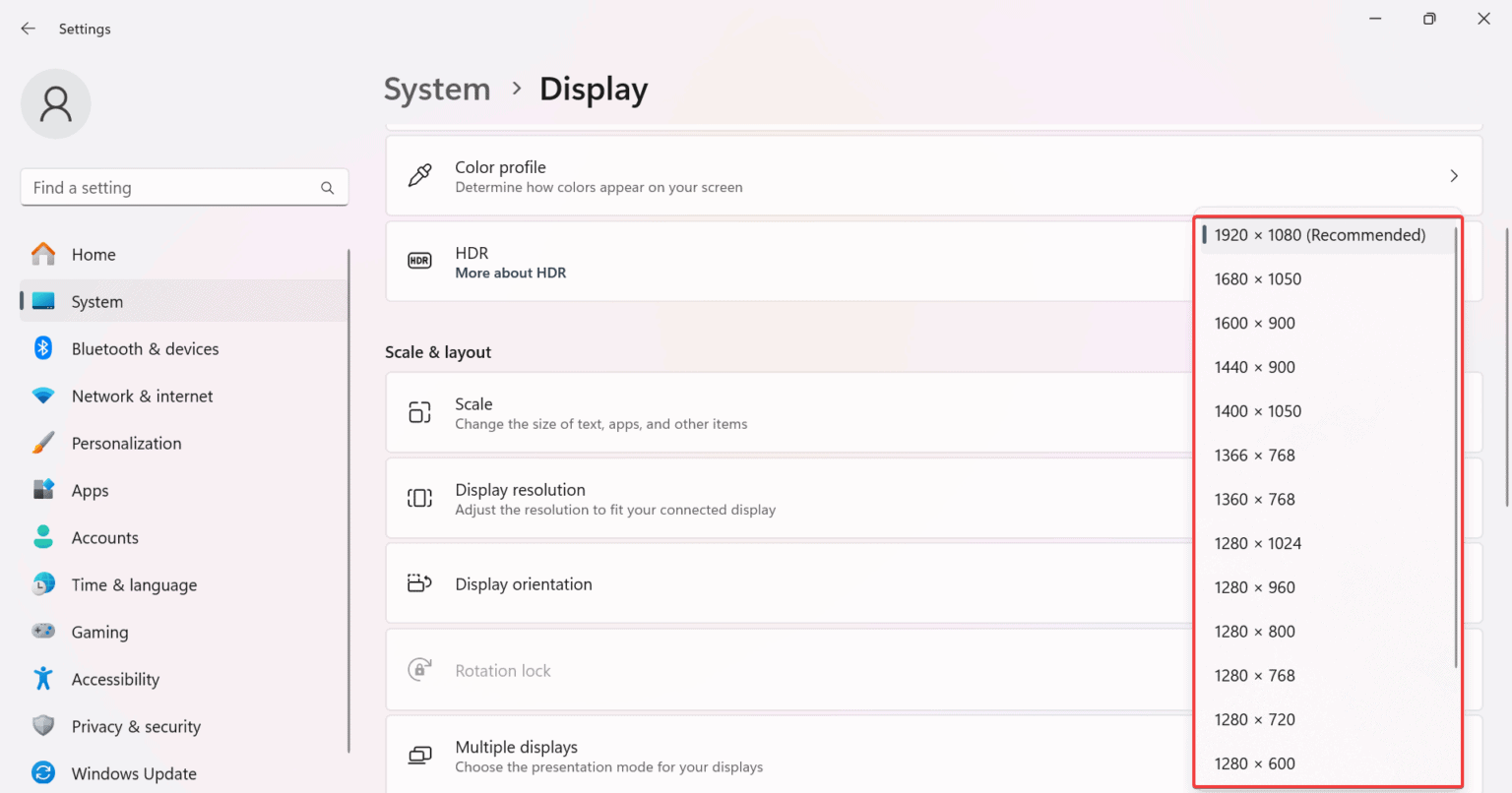This screenshot has height=793, width=1512.
Task: Click the search magnifier icon
Action: pos(327,188)
